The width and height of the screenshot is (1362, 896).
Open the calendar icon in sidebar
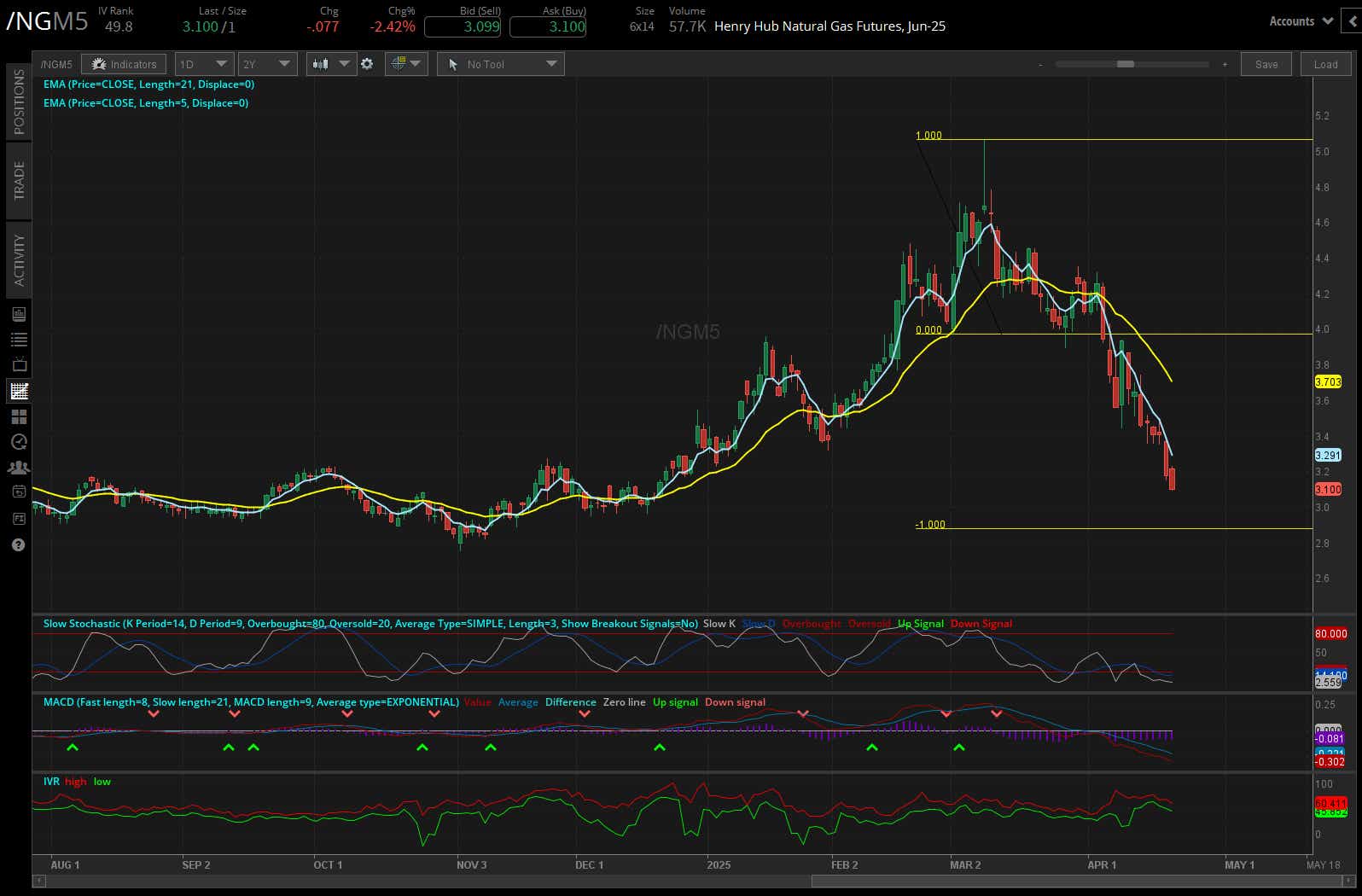coord(19,492)
